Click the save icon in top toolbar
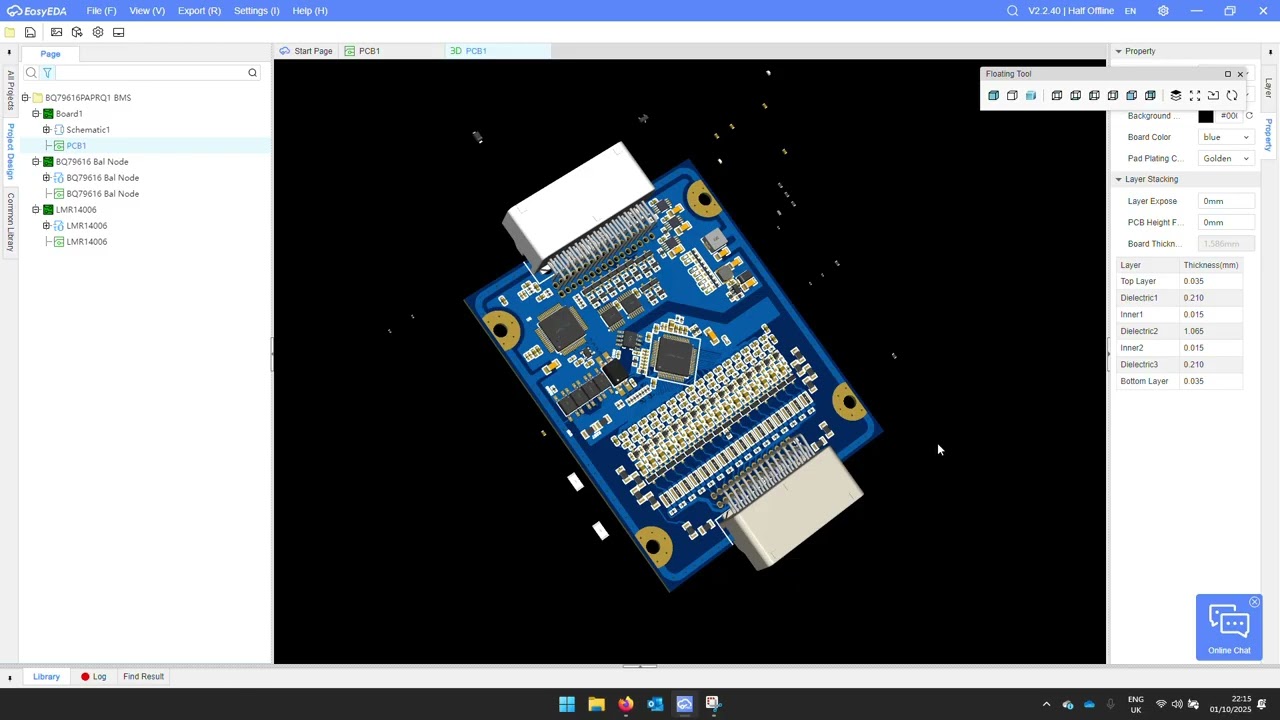Image resolution: width=1280 pixels, height=720 pixels. 30,32
